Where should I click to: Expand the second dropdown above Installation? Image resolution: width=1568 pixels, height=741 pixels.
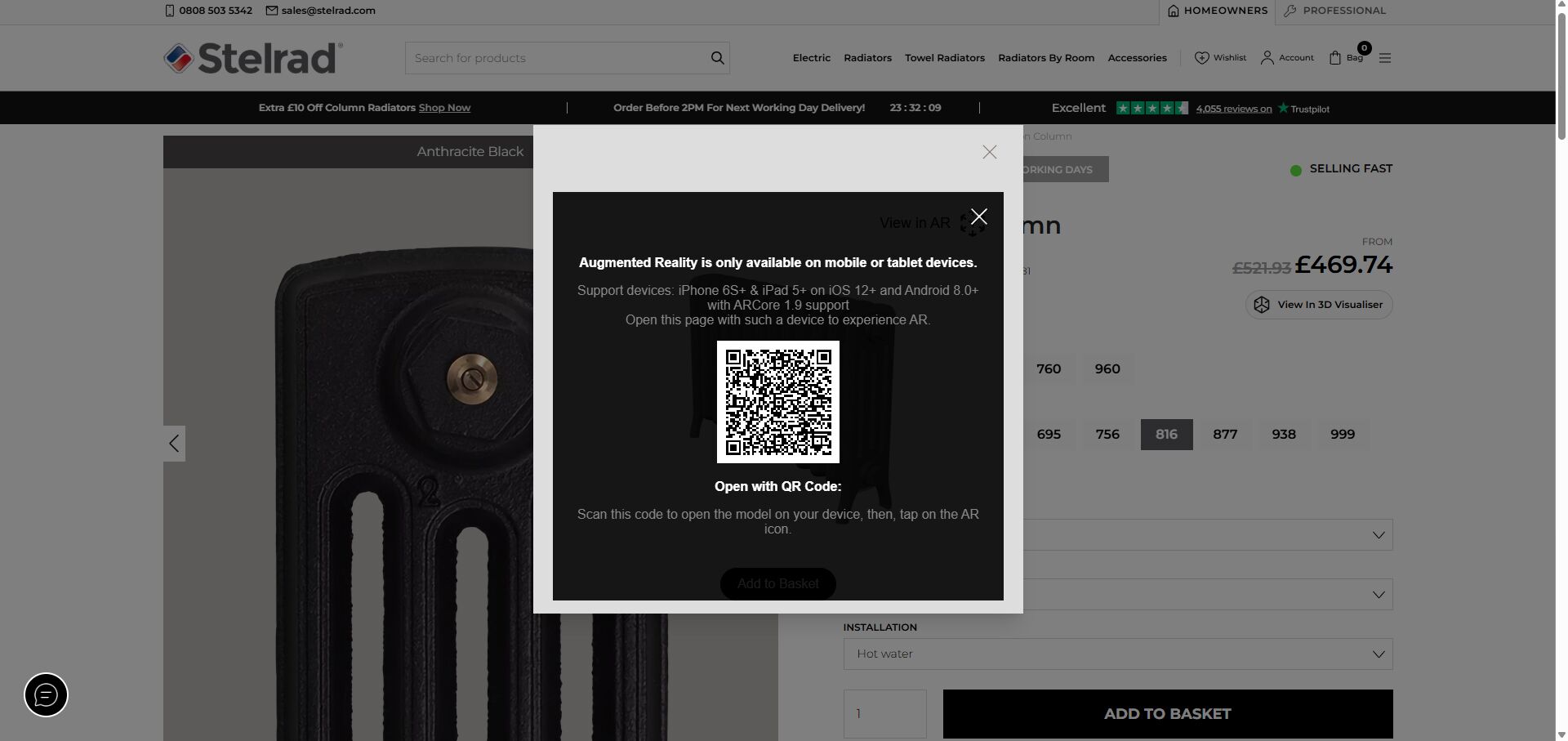[1207, 595]
